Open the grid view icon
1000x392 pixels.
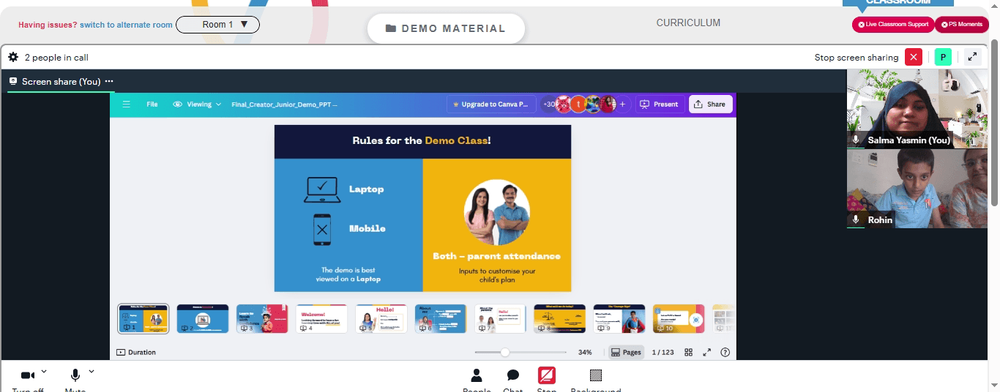[689, 352]
